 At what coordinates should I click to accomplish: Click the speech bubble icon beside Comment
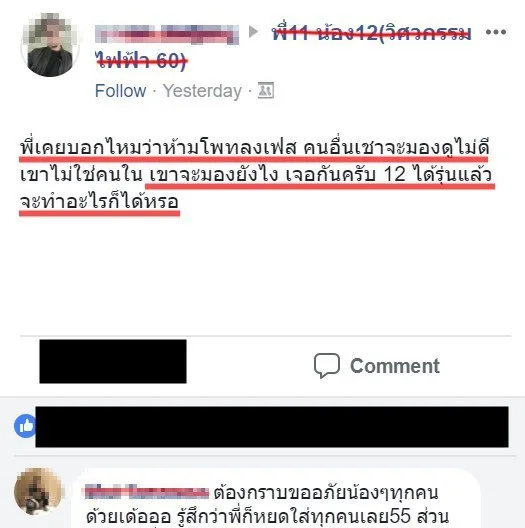(327, 366)
